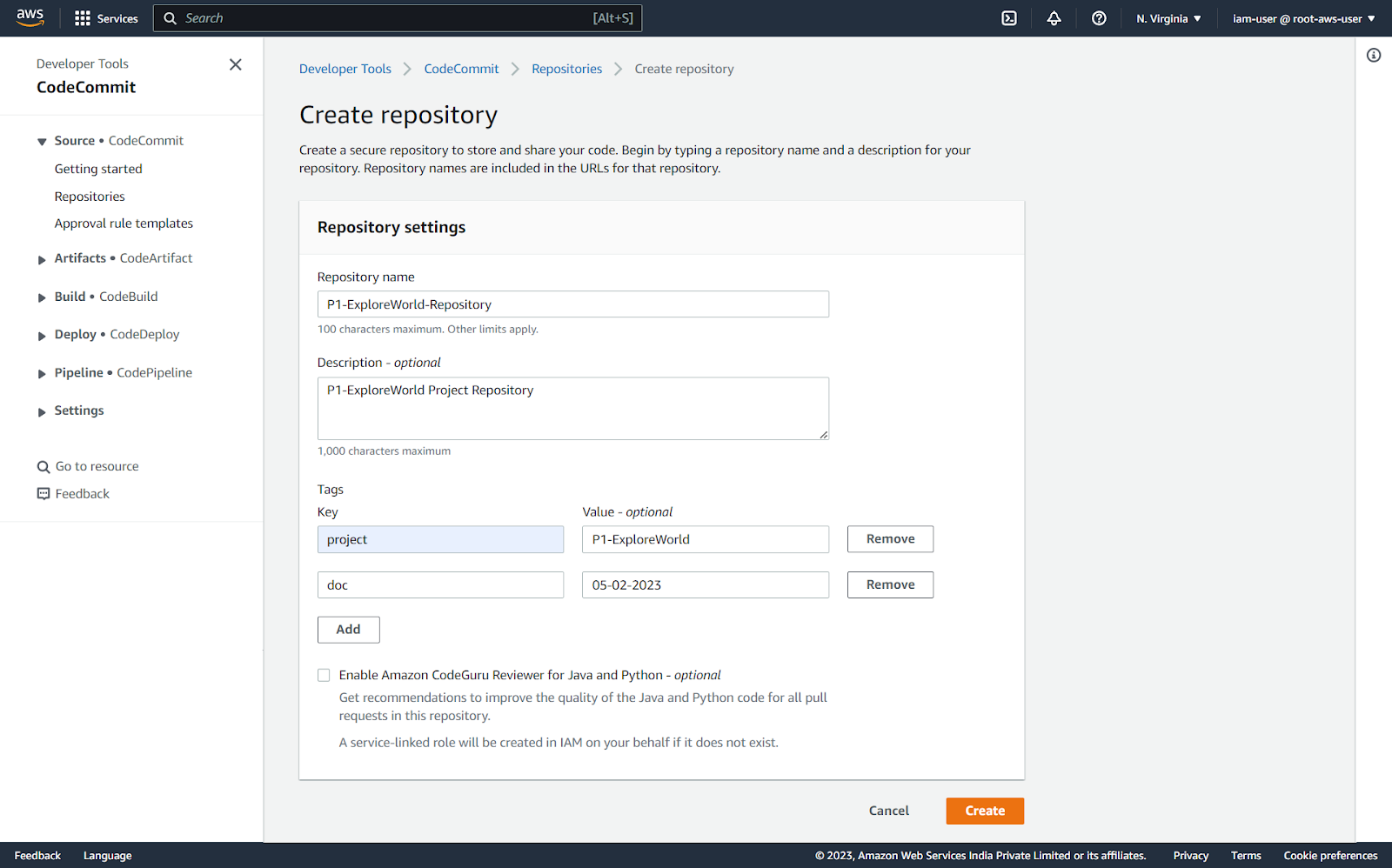Expand the Deploy CodeDeploy section

pyautogui.click(x=42, y=335)
